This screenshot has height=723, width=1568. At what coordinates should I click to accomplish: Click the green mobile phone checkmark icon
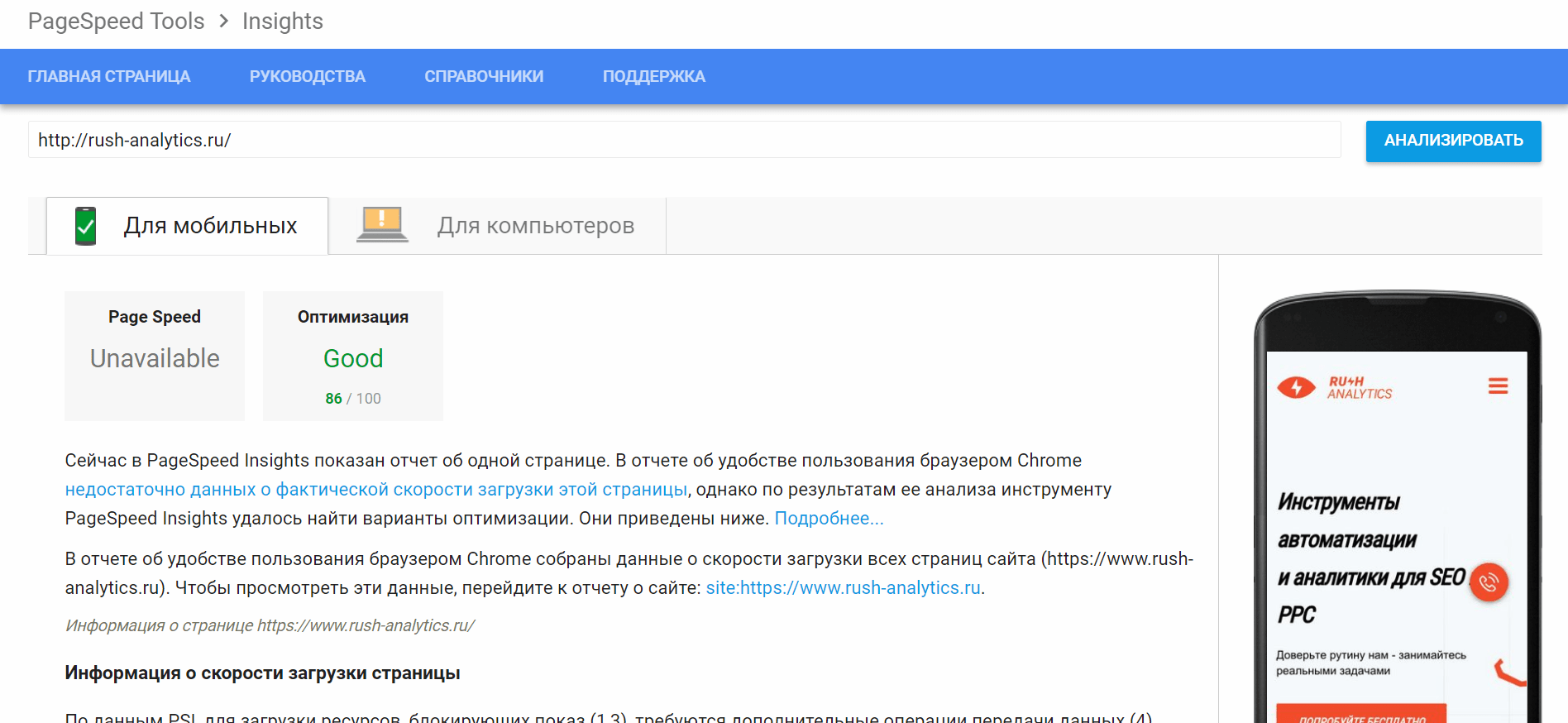tap(85, 226)
